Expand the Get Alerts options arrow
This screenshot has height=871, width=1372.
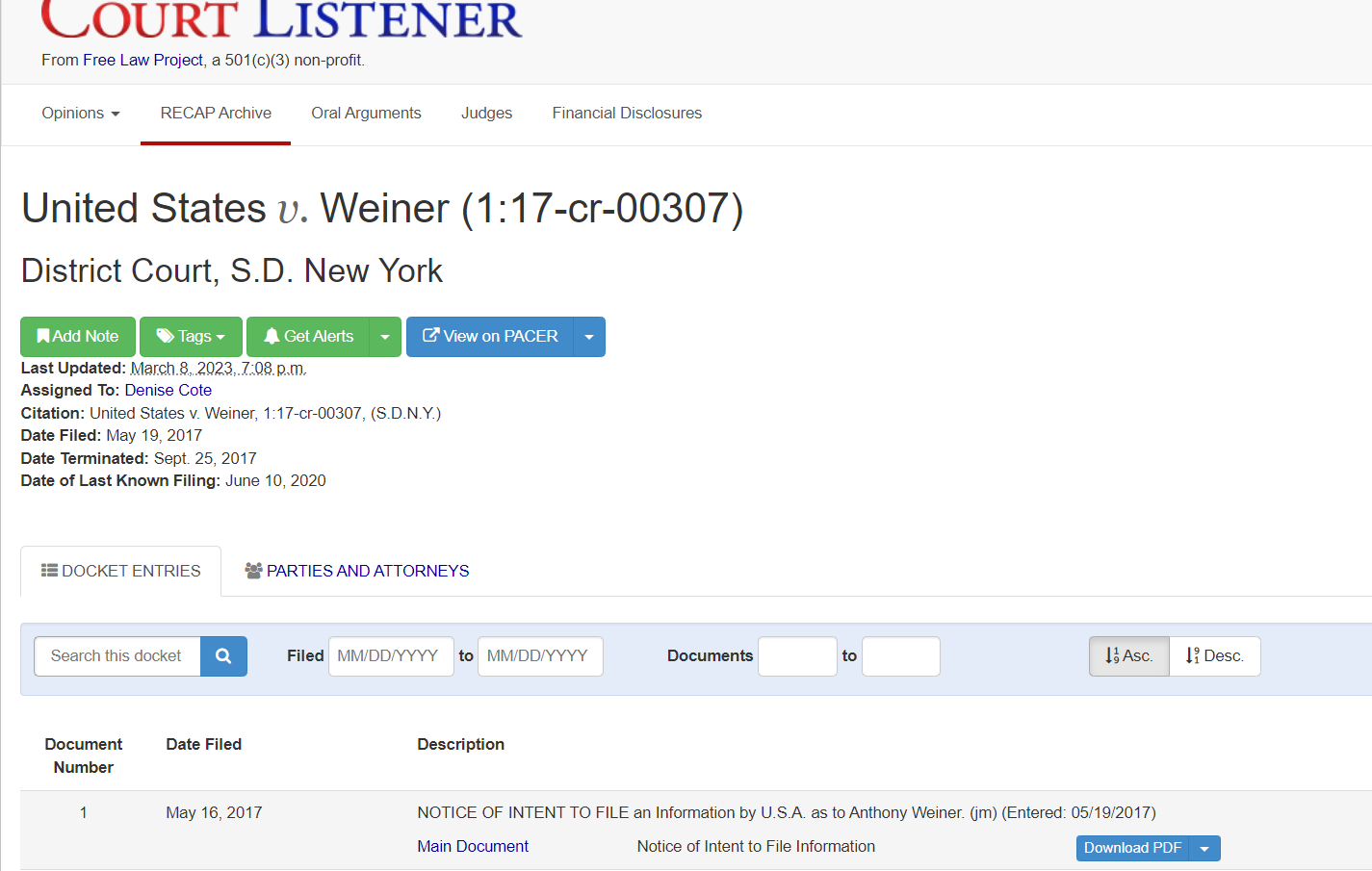click(x=385, y=337)
